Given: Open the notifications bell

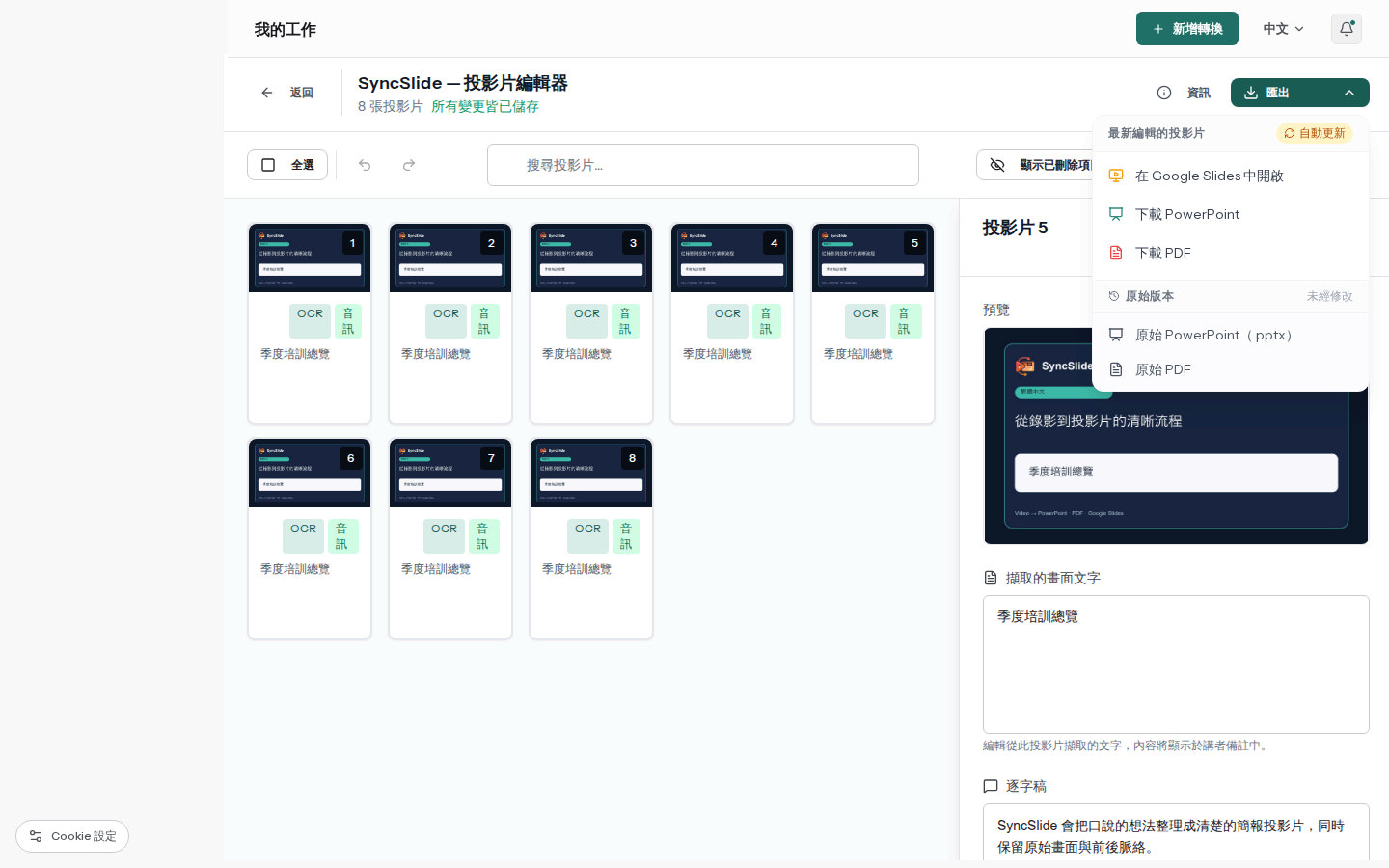Looking at the screenshot, I should point(1347,29).
